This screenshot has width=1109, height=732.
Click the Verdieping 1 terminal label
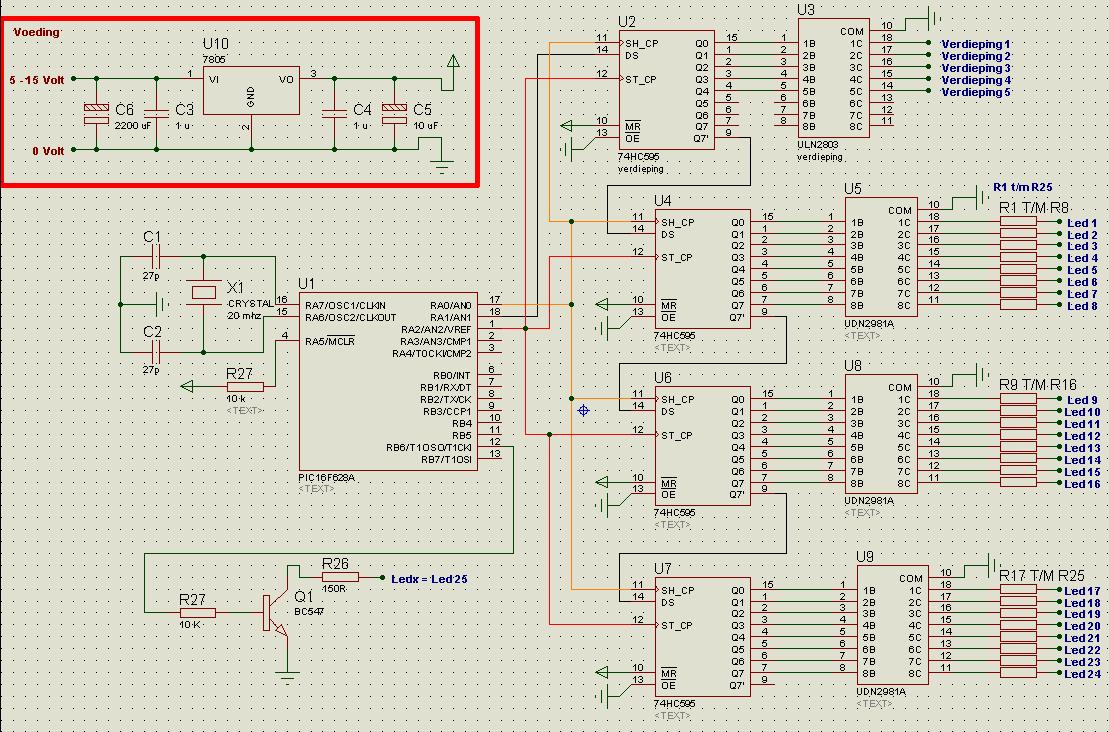[x=975, y=44]
